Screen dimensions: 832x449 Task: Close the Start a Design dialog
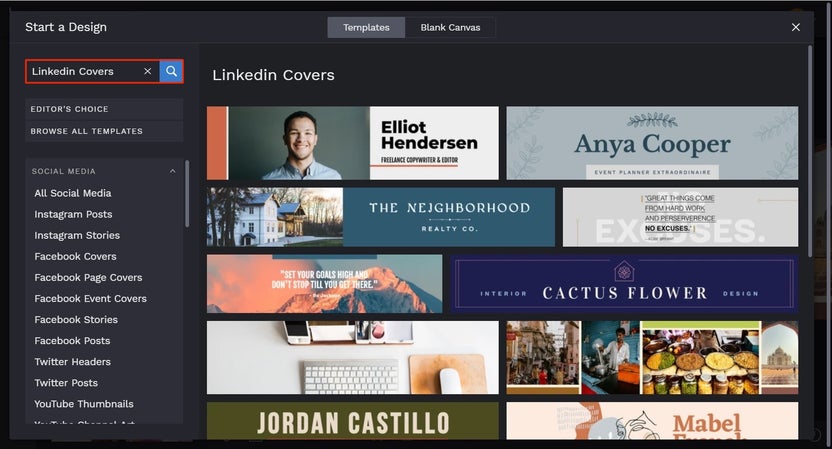[795, 27]
